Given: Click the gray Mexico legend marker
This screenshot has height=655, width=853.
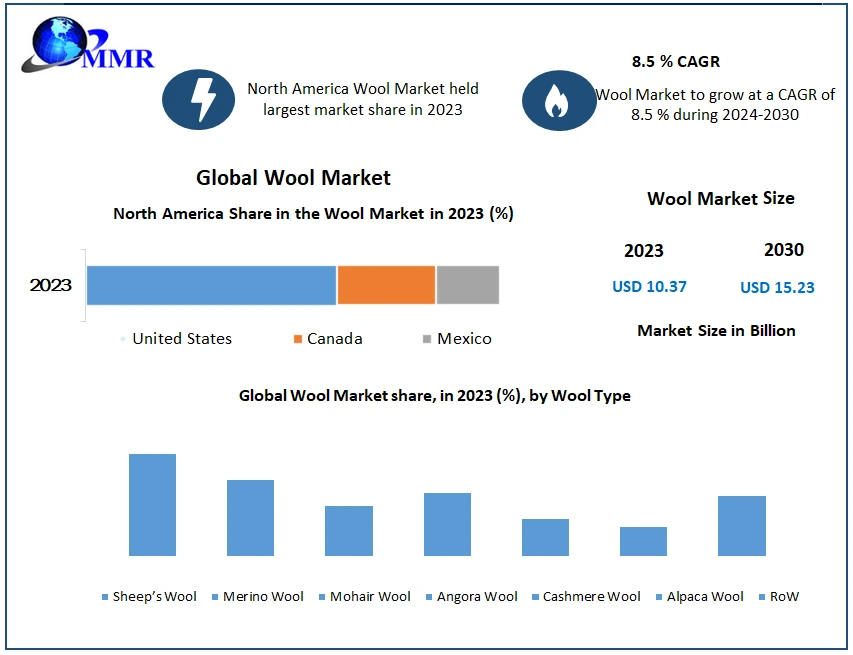Looking at the screenshot, I should point(427,339).
